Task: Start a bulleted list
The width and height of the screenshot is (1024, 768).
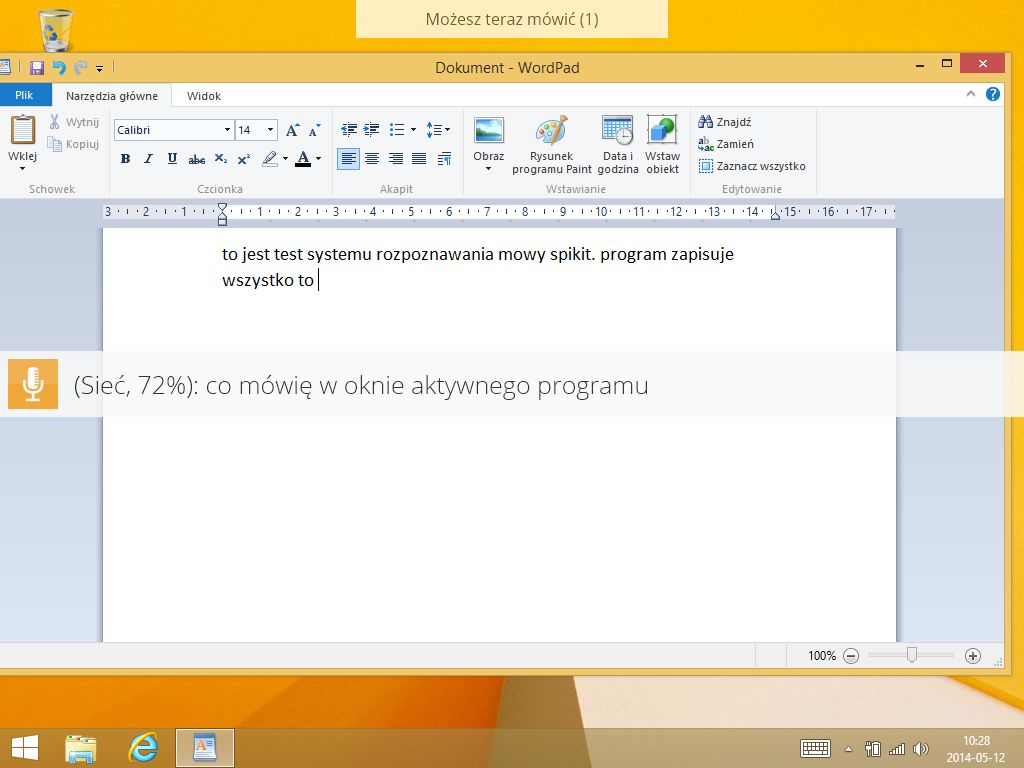Action: coord(397,129)
